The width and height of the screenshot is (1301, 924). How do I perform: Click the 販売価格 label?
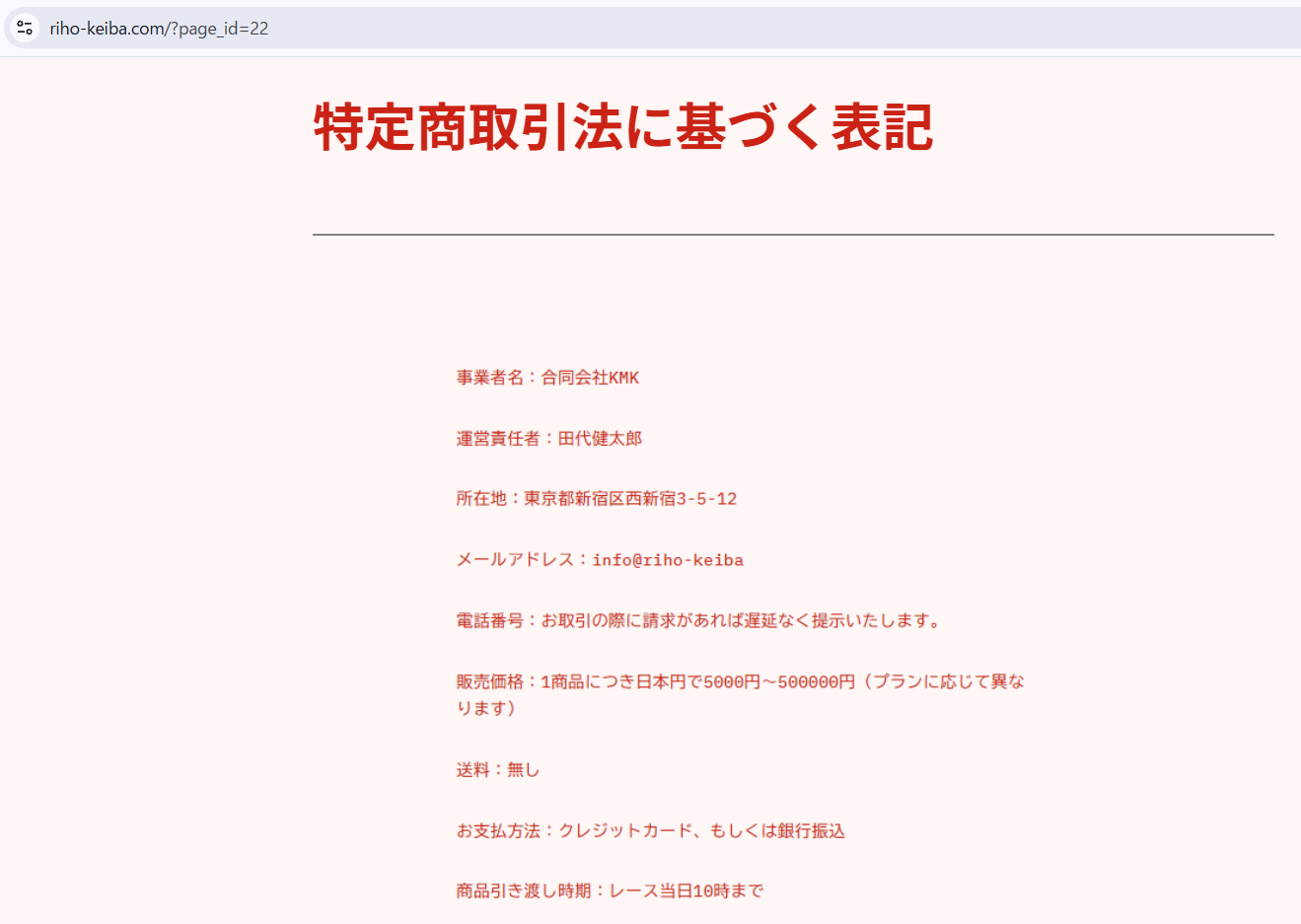click(490, 682)
